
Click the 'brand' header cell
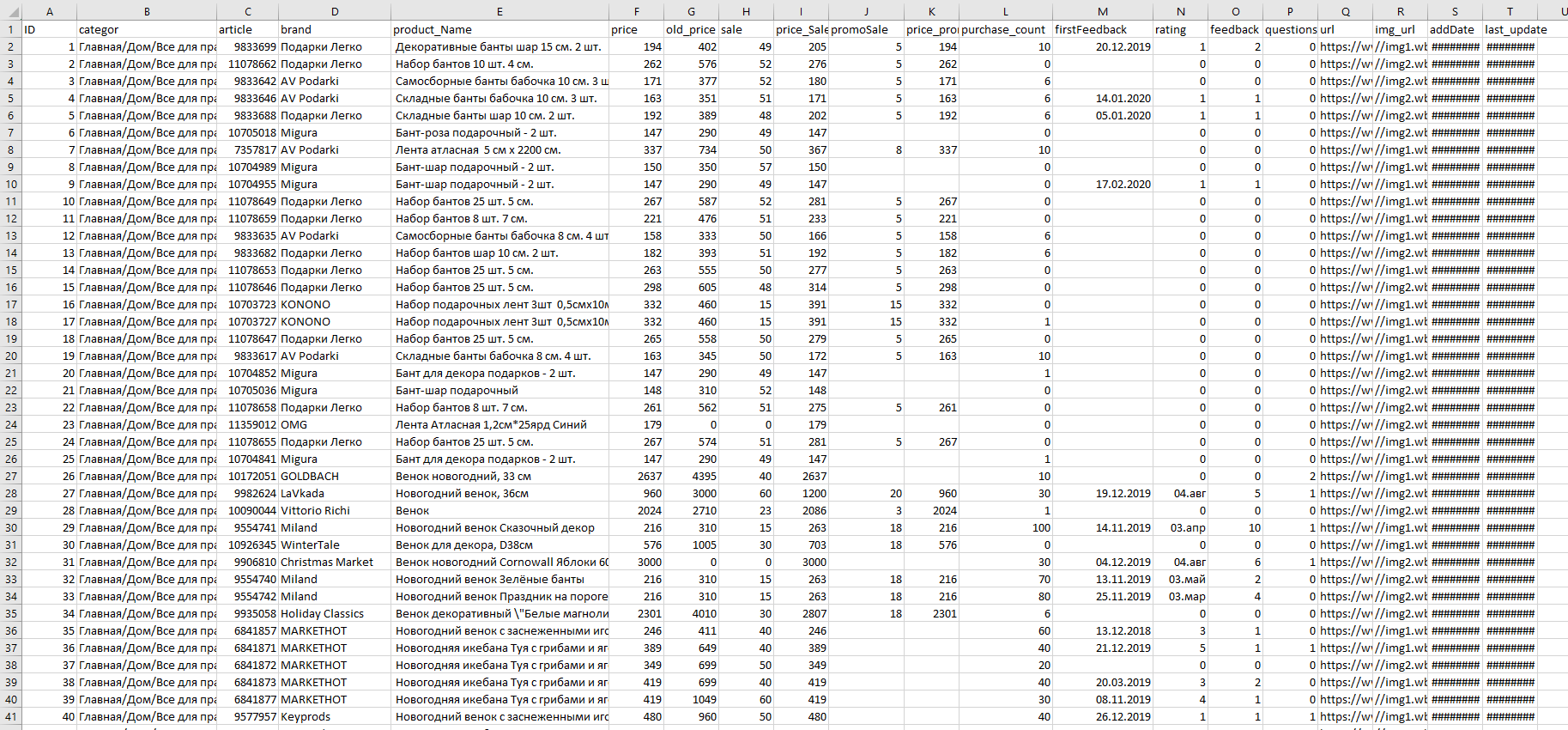[x=335, y=29]
